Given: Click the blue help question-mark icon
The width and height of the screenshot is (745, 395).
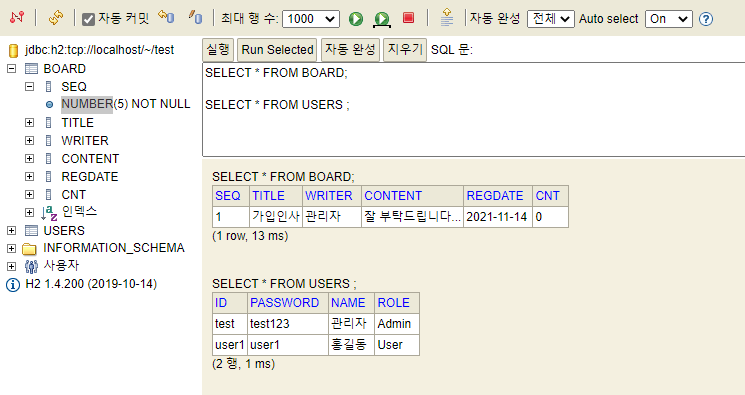Looking at the screenshot, I should tap(706, 19).
